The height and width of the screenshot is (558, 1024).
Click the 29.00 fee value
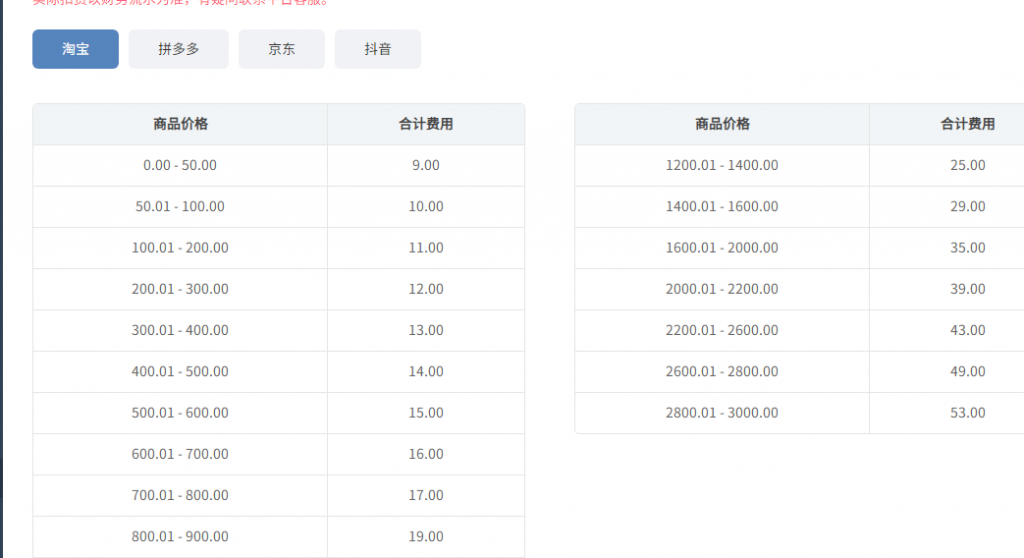968,206
